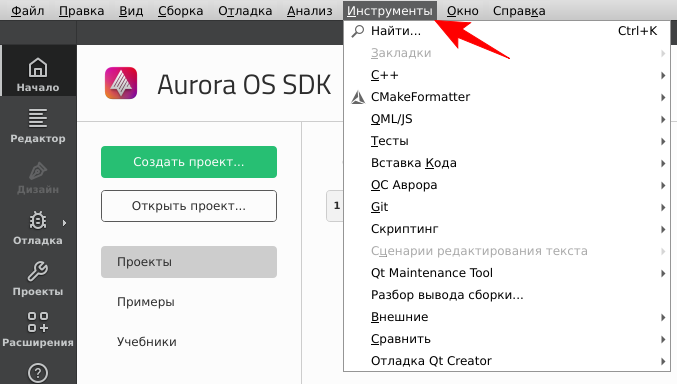This screenshot has width=677, height=384.
Task: Expand Тесты submenu arrow
Action: pos(663,142)
